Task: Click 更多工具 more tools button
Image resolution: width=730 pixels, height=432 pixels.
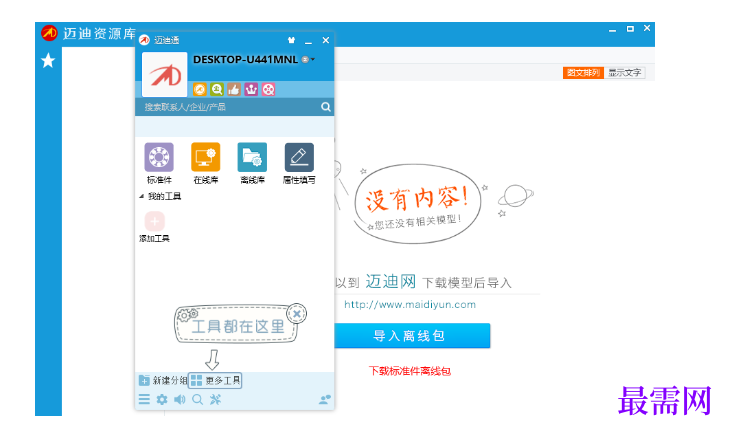Action: click(x=216, y=380)
